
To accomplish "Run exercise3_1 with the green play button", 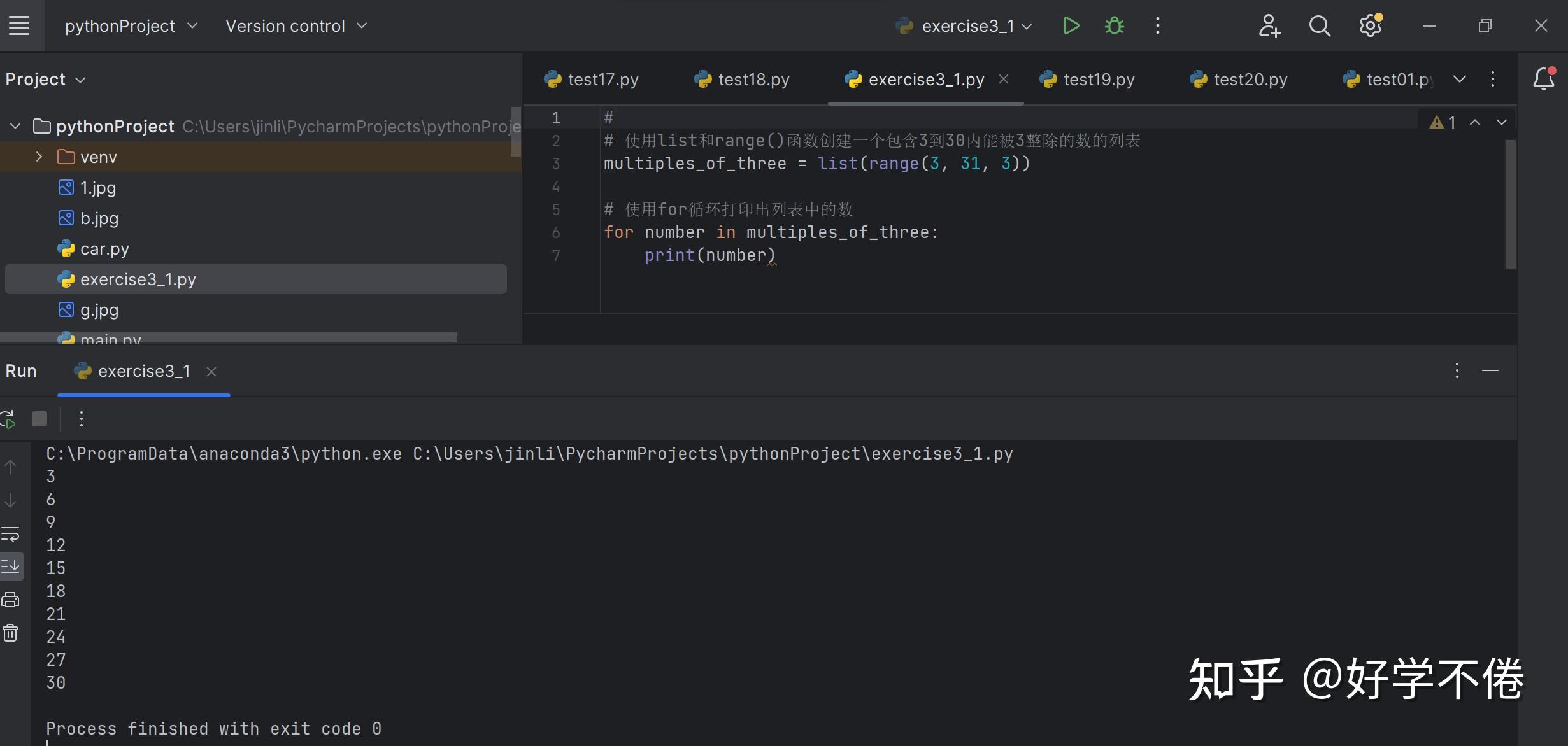I will tap(1071, 26).
